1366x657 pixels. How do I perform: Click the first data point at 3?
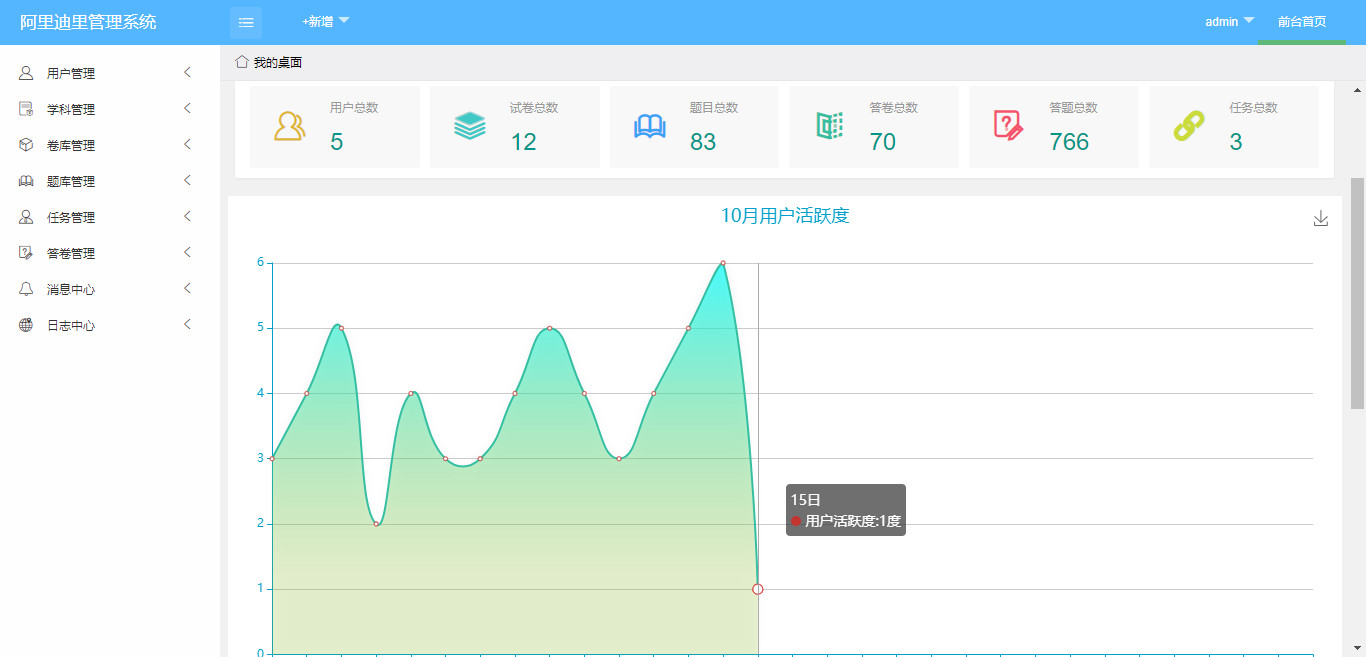pos(272,459)
